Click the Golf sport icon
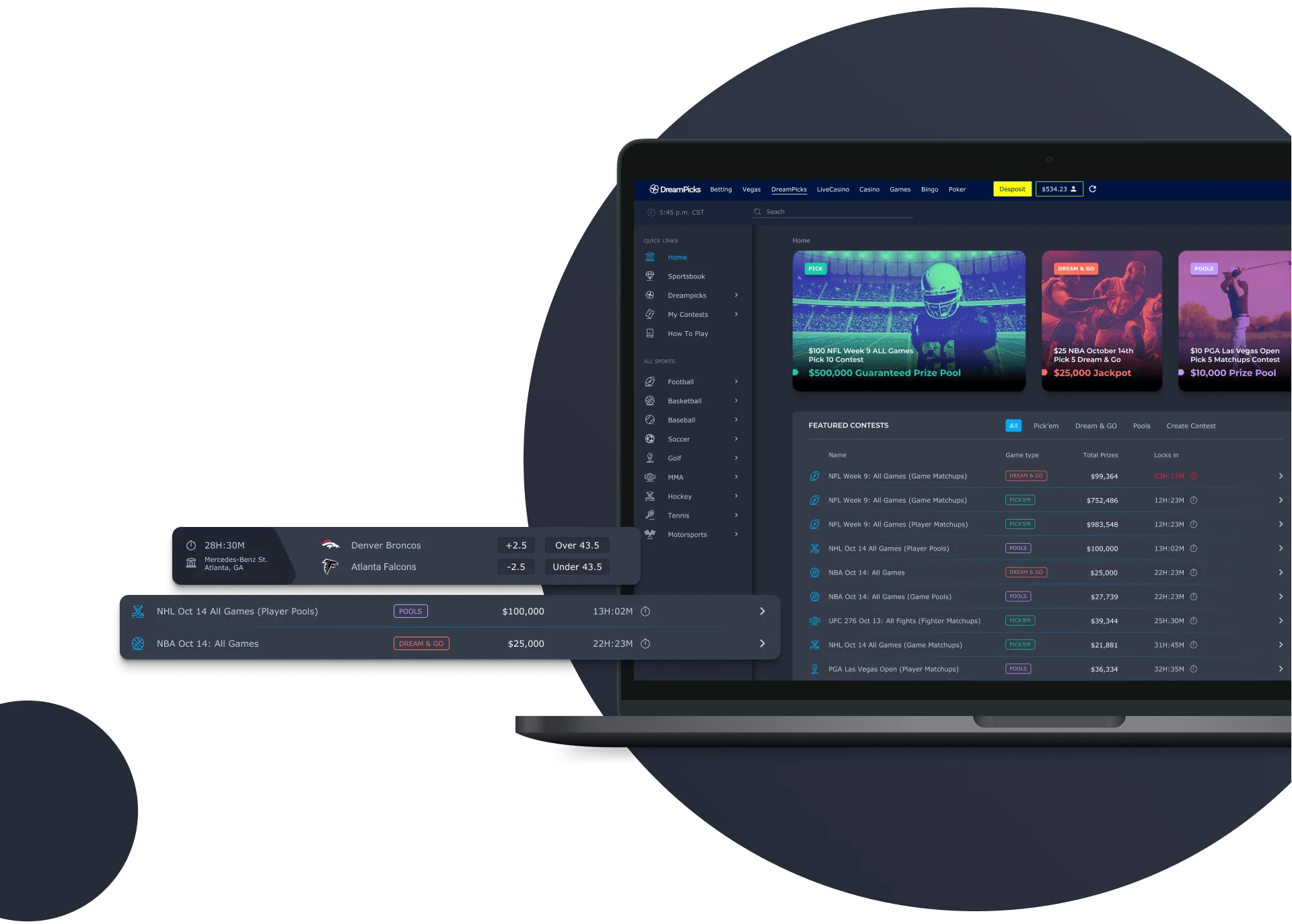 650,458
